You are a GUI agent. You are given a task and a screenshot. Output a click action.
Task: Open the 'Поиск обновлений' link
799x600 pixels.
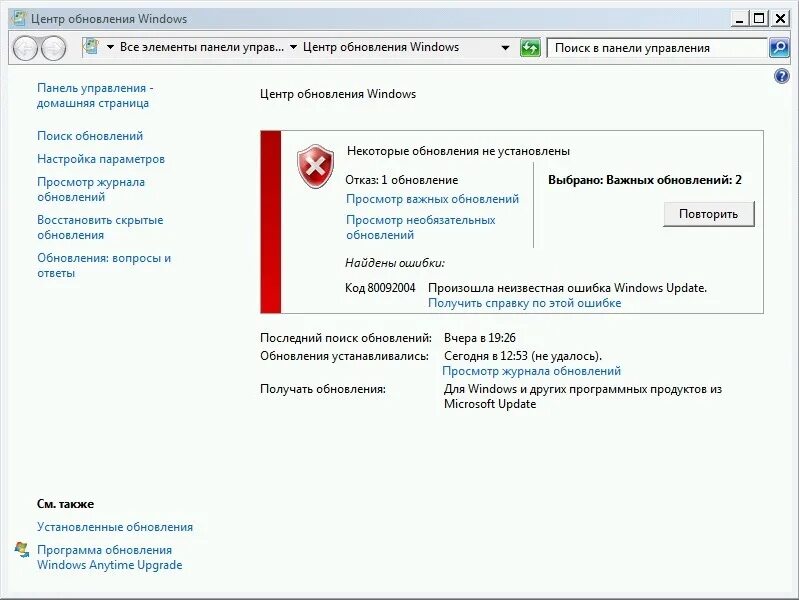tap(90, 136)
